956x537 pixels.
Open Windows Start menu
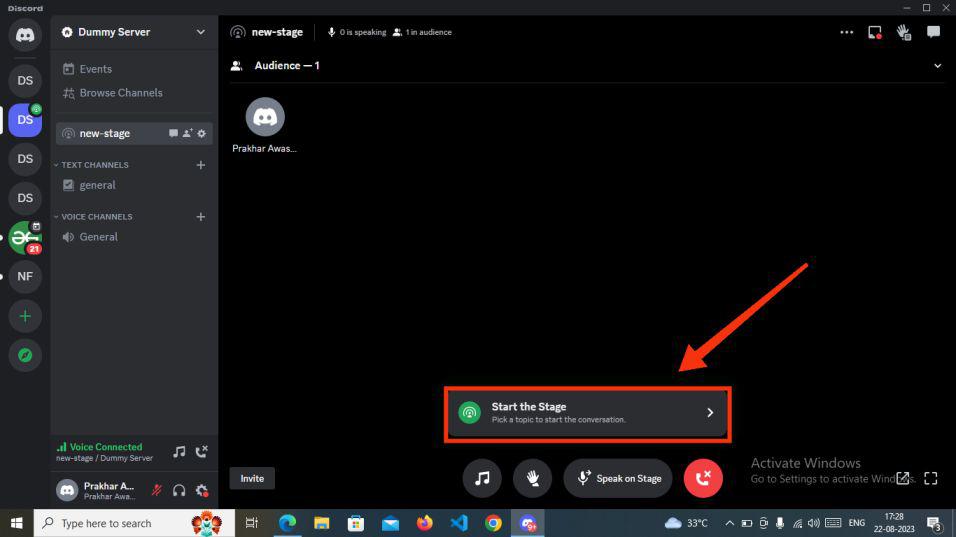(x=16, y=523)
